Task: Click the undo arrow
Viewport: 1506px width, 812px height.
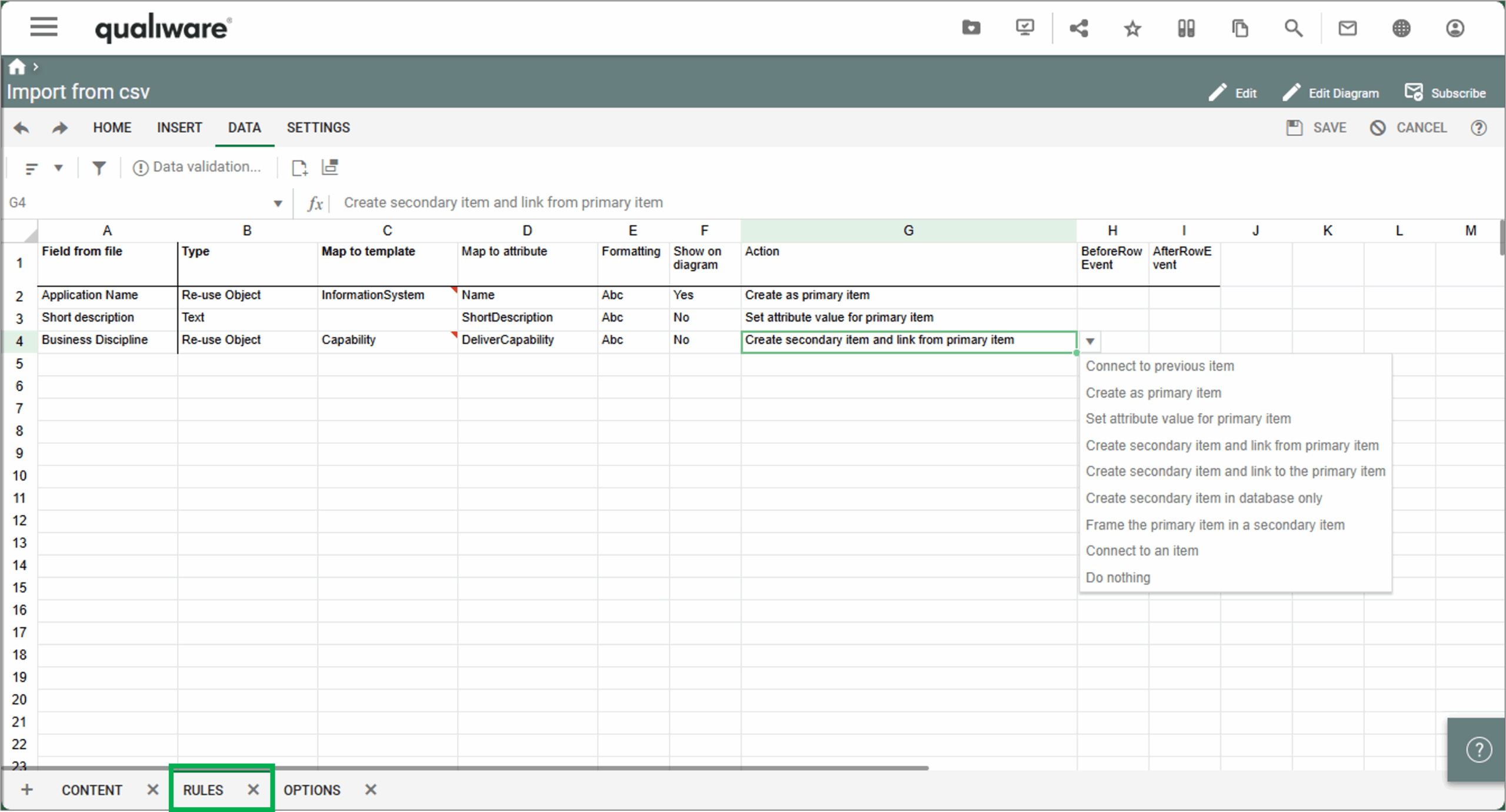Action: 22,128
